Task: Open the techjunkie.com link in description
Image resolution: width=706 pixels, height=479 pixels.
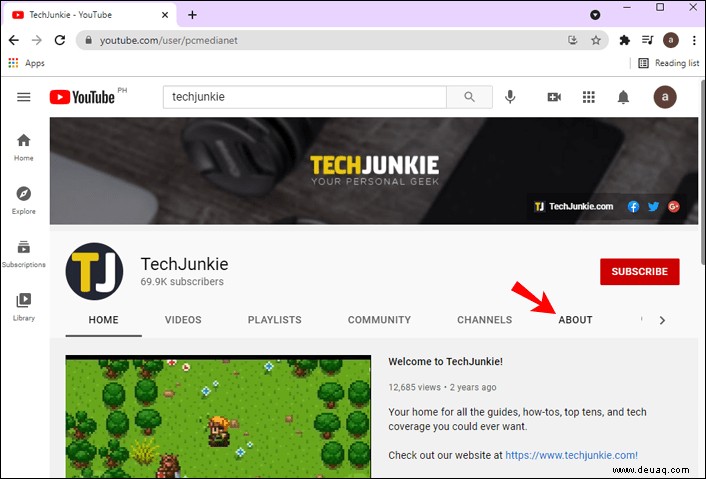Action: (x=571, y=455)
